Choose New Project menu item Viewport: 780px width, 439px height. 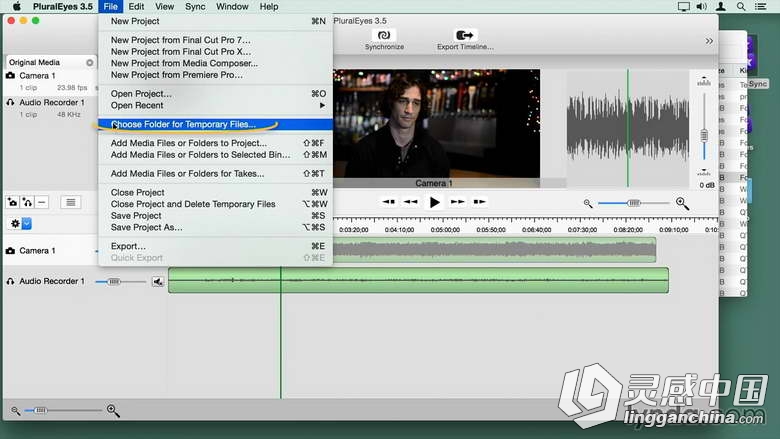point(215,21)
